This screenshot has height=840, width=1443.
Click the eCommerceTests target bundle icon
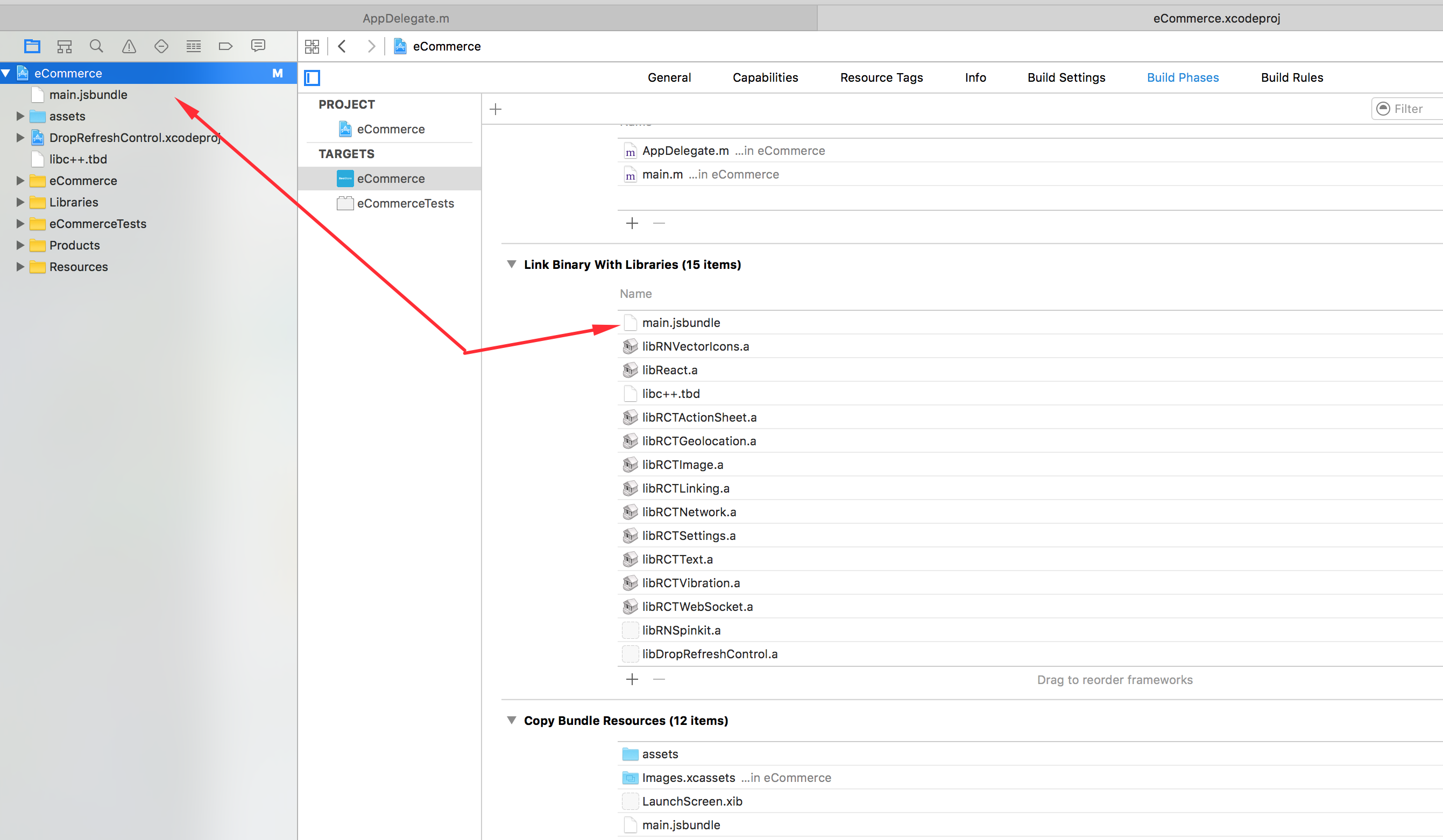tap(345, 203)
